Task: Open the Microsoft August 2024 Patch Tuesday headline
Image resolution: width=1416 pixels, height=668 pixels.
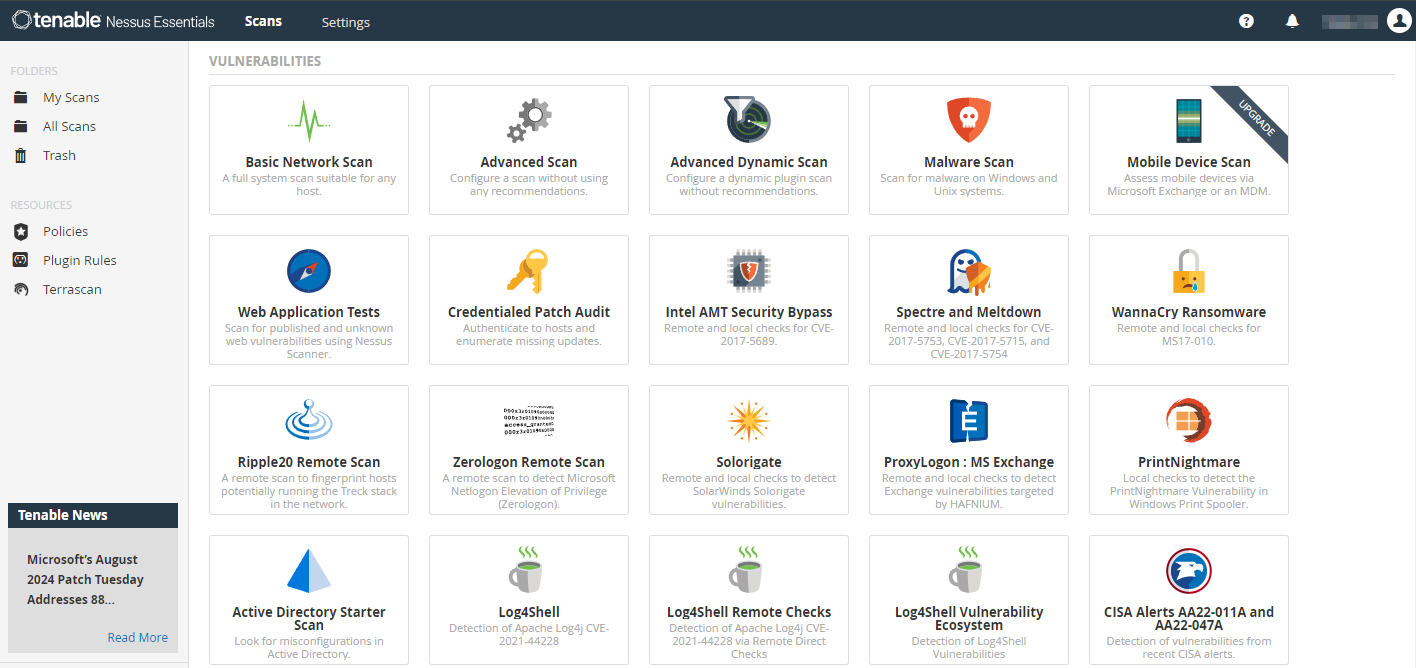Action: tap(85, 580)
